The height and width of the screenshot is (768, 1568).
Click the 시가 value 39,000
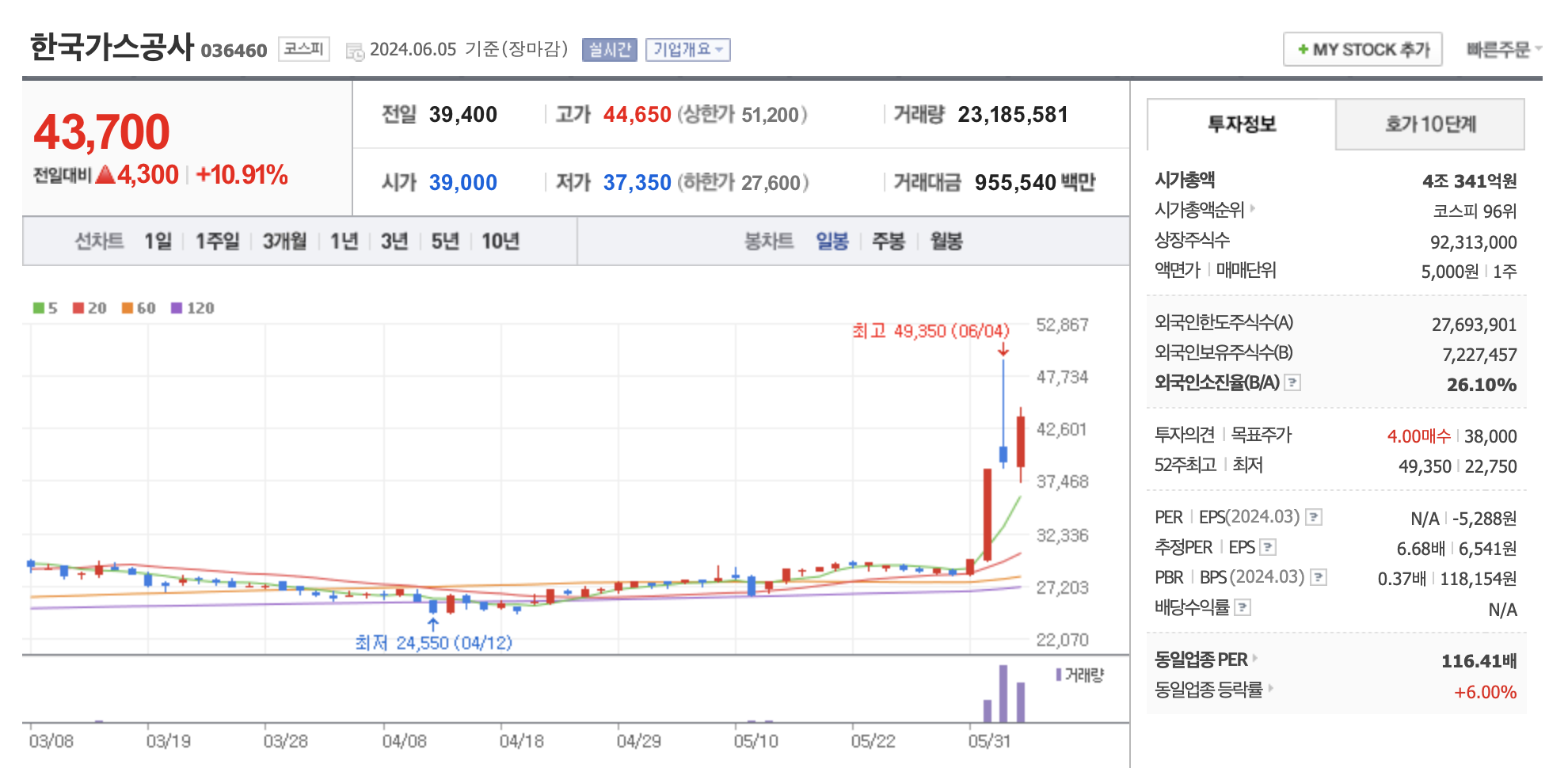point(462,183)
